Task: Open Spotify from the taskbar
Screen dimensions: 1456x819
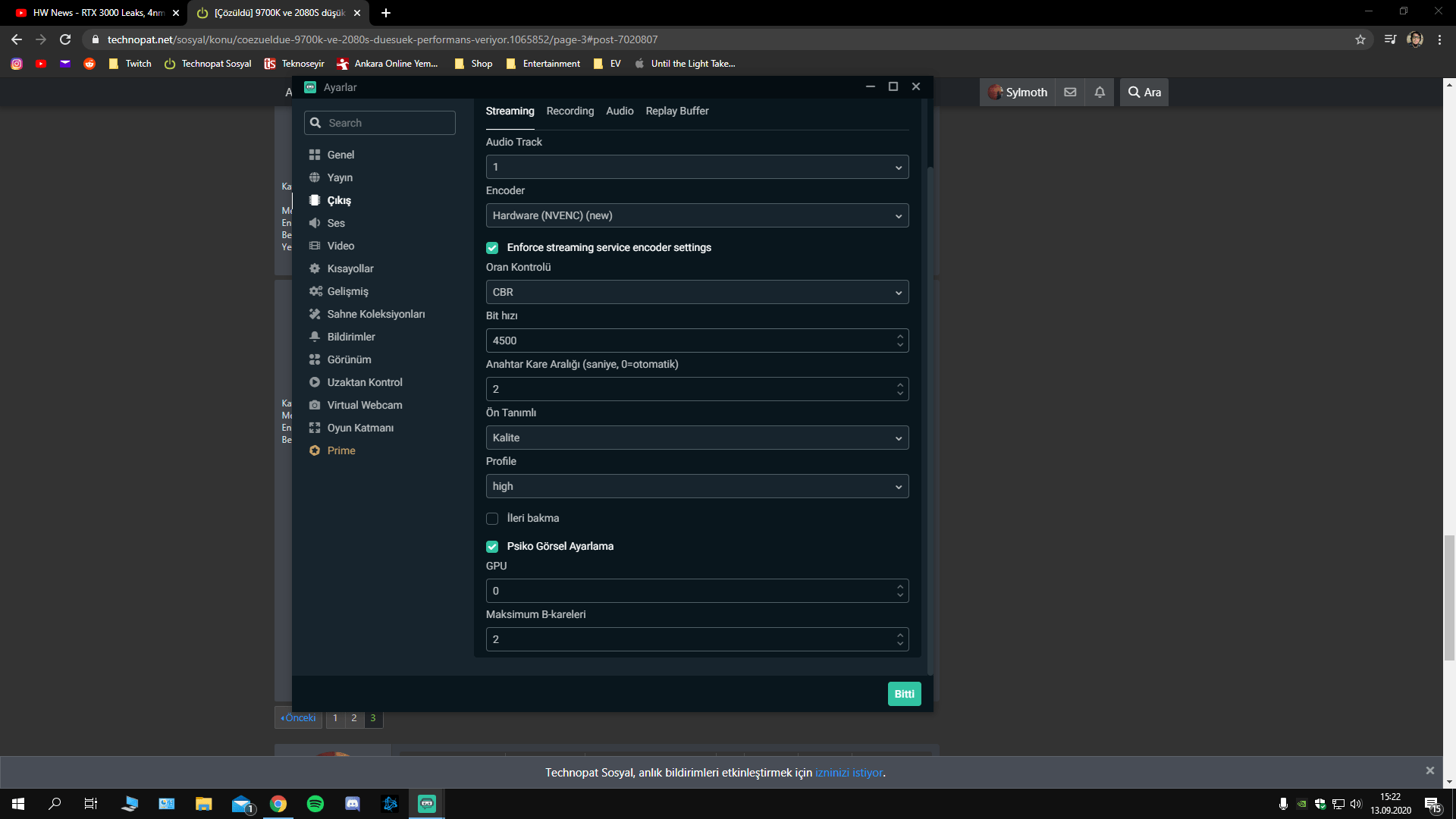Action: [315, 804]
